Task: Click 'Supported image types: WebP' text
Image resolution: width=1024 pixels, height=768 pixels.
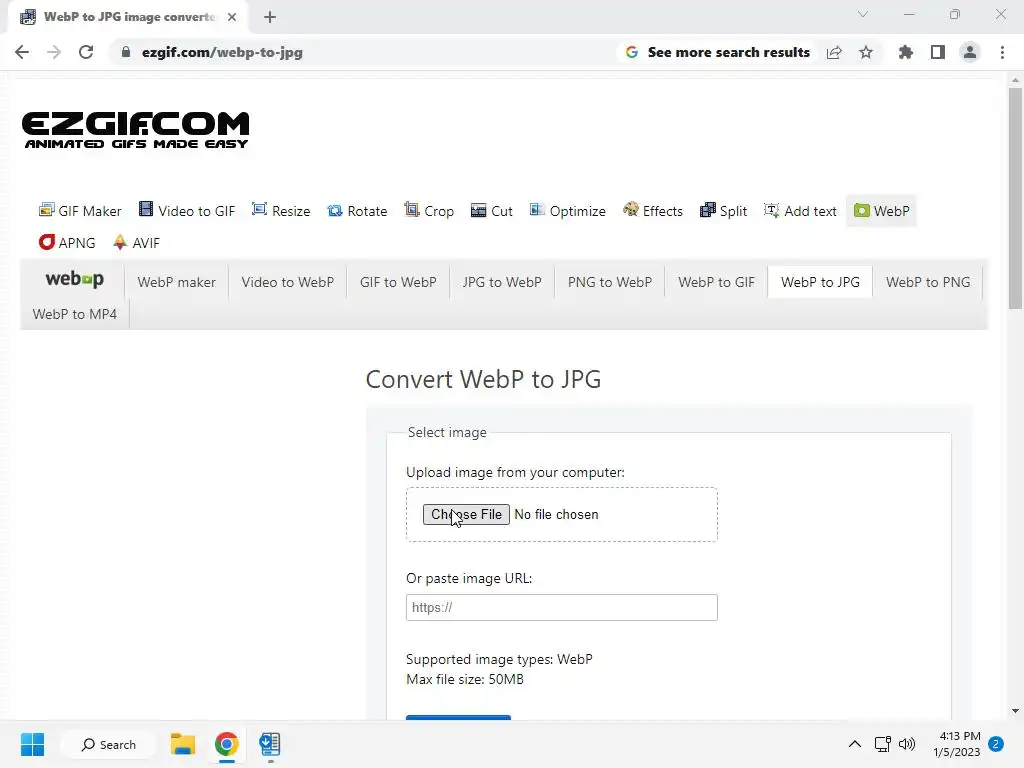Action: click(x=500, y=659)
